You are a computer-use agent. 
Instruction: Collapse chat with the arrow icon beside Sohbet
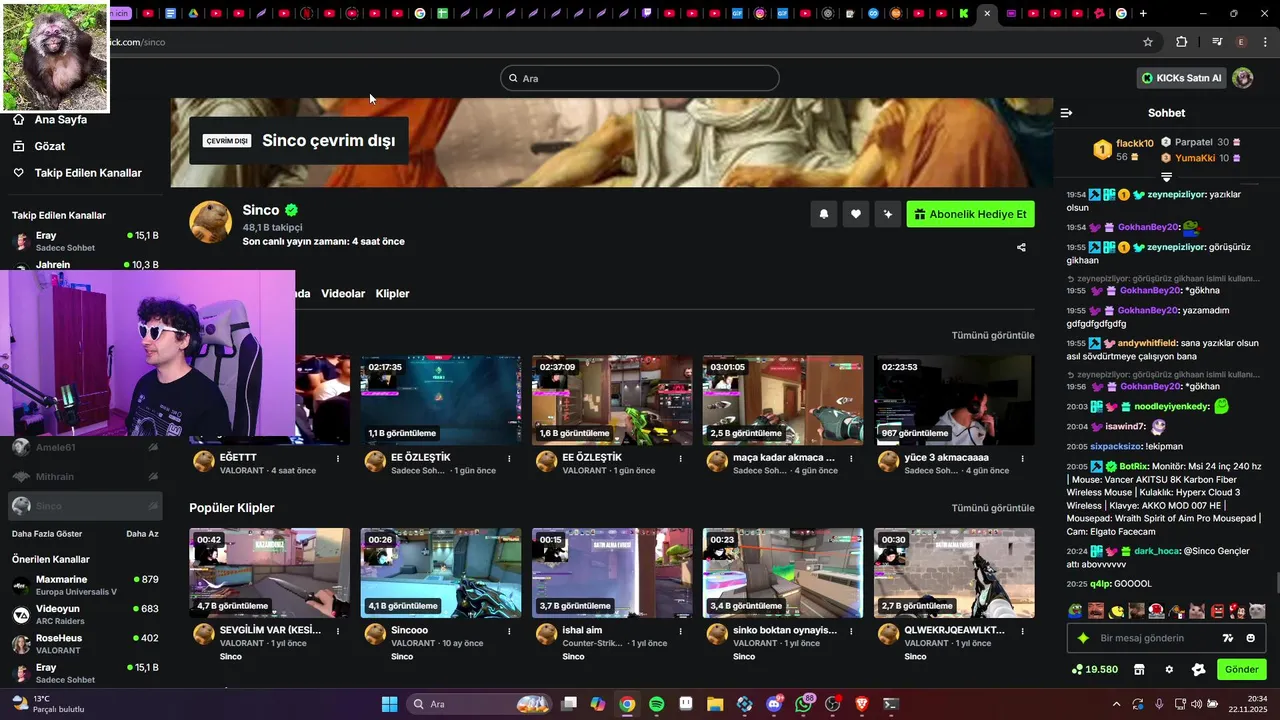pos(1066,113)
